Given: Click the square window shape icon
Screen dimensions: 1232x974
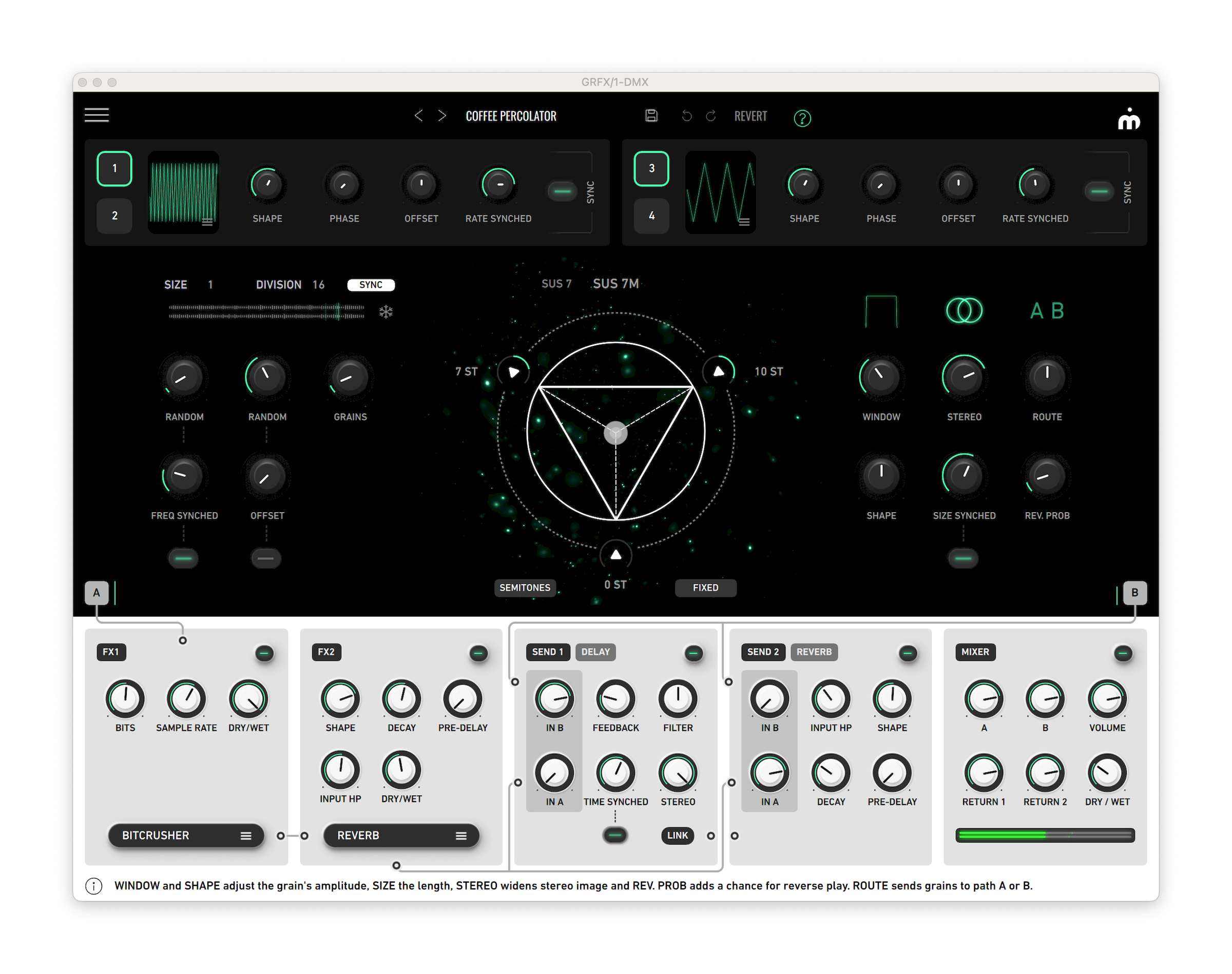Looking at the screenshot, I should click(881, 311).
